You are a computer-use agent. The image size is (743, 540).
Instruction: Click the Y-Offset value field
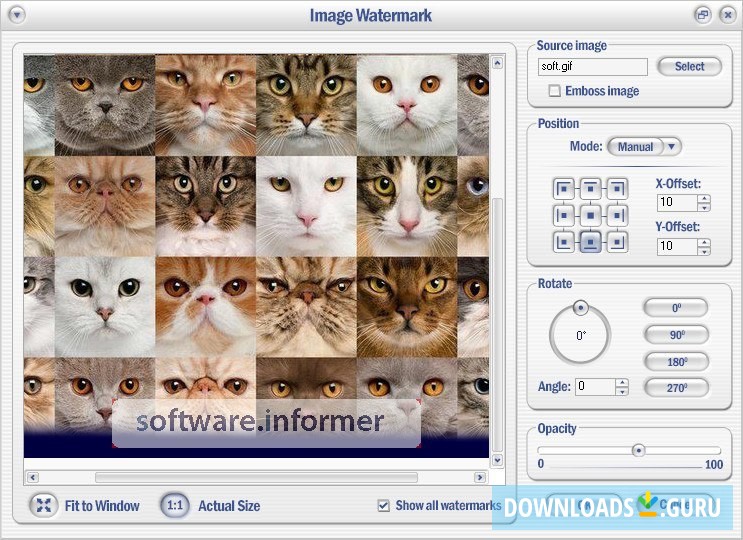click(678, 246)
